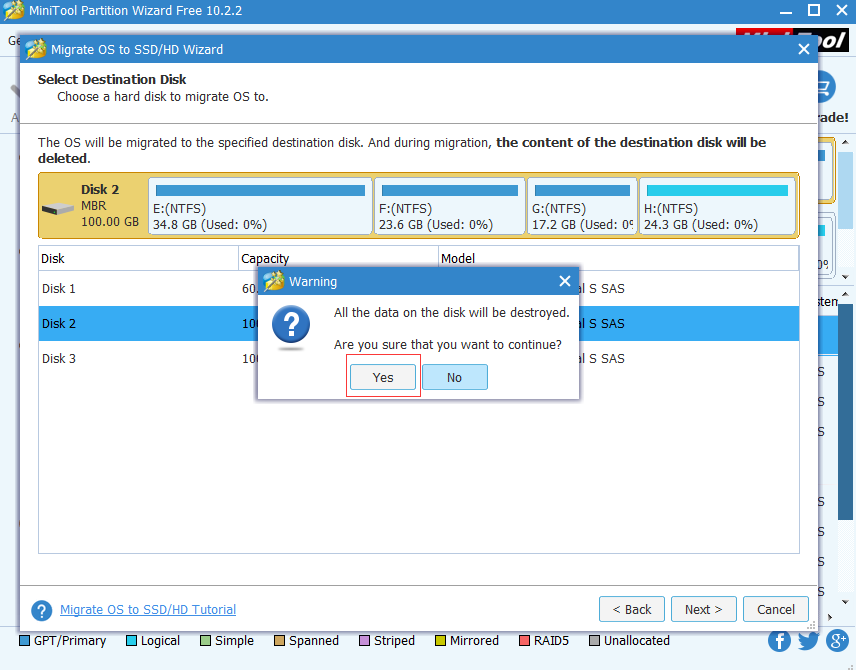Maximize the MiniTool Partition Wizard window
Screen dimensions: 856x670
tap(814, 10)
